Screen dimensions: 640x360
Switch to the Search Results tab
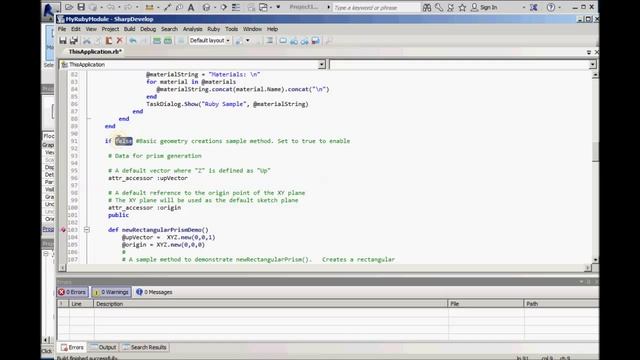144,347
